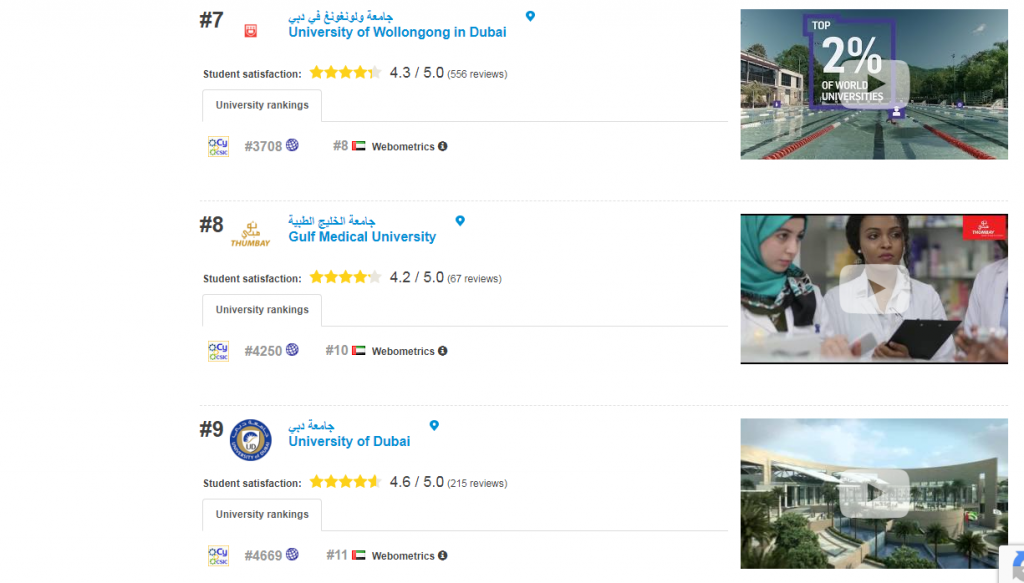Click UAE flag icon next to #10 rank
The image size is (1024, 583).
tap(359, 351)
